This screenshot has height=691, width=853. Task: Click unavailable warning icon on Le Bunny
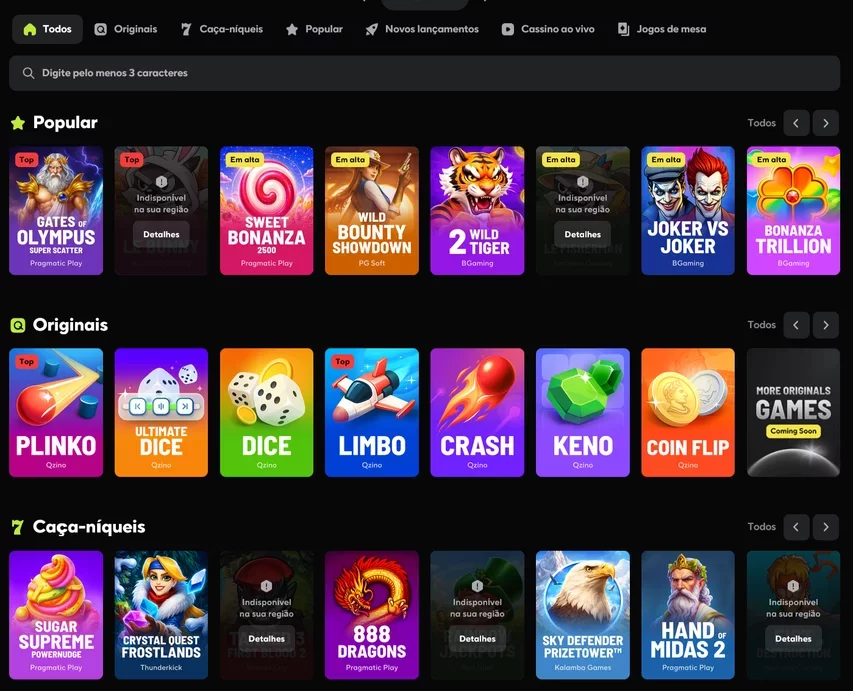pos(161,182)
